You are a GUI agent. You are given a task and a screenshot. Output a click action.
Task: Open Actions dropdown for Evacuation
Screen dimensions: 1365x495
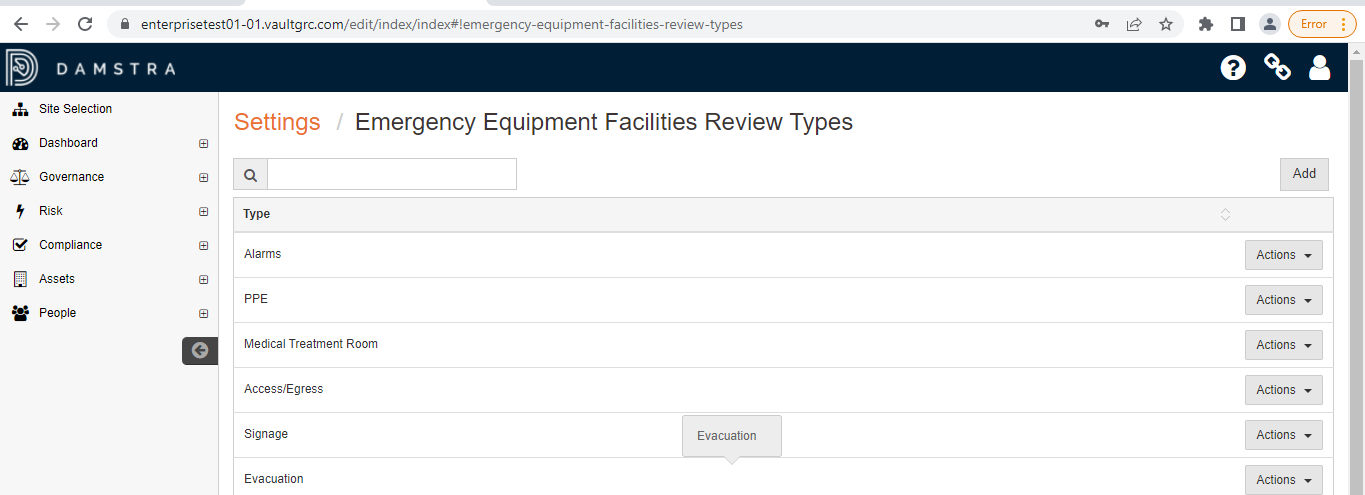(1283, 480)
